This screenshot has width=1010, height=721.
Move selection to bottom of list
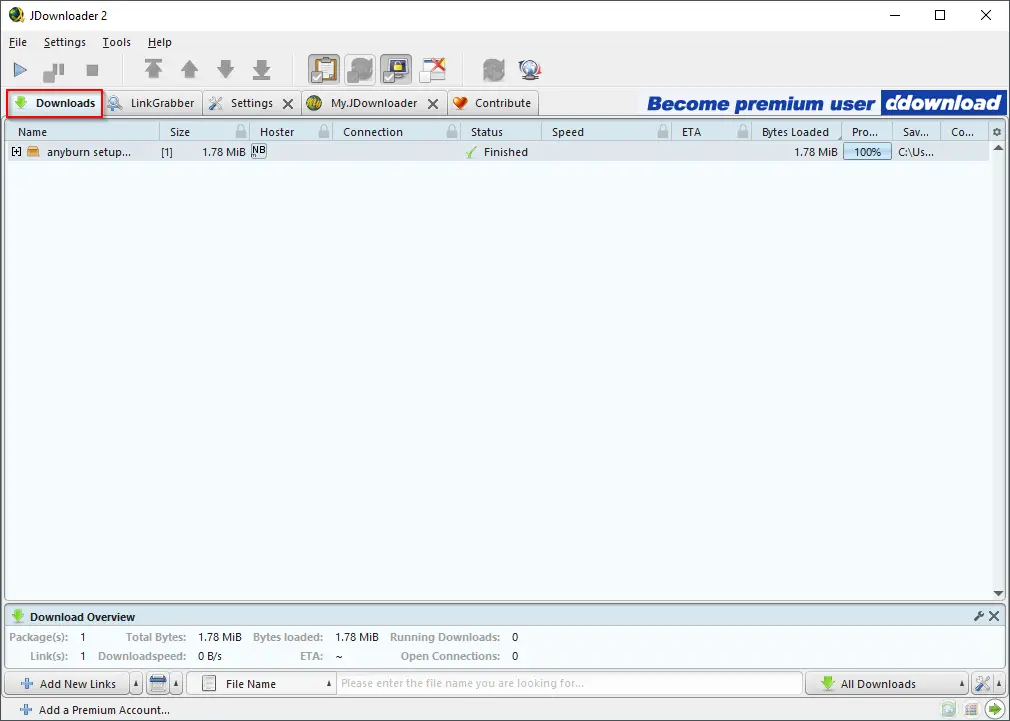(x=262, y=70)
